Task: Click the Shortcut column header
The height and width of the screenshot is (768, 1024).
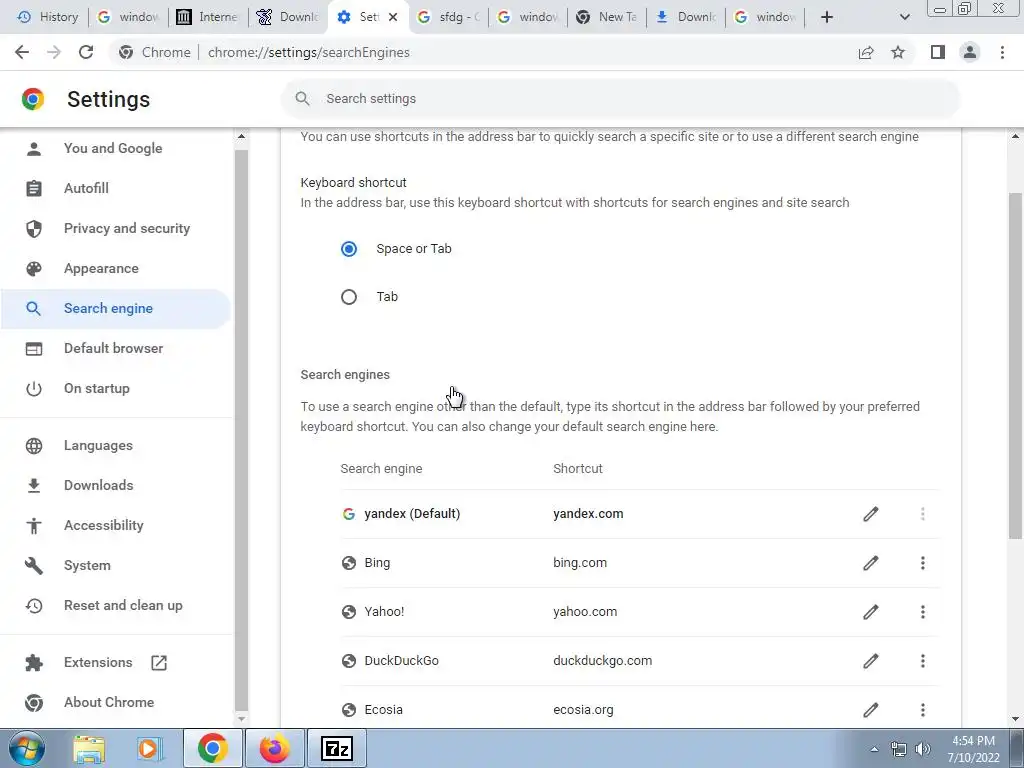Action: click(x=577, y=469)
